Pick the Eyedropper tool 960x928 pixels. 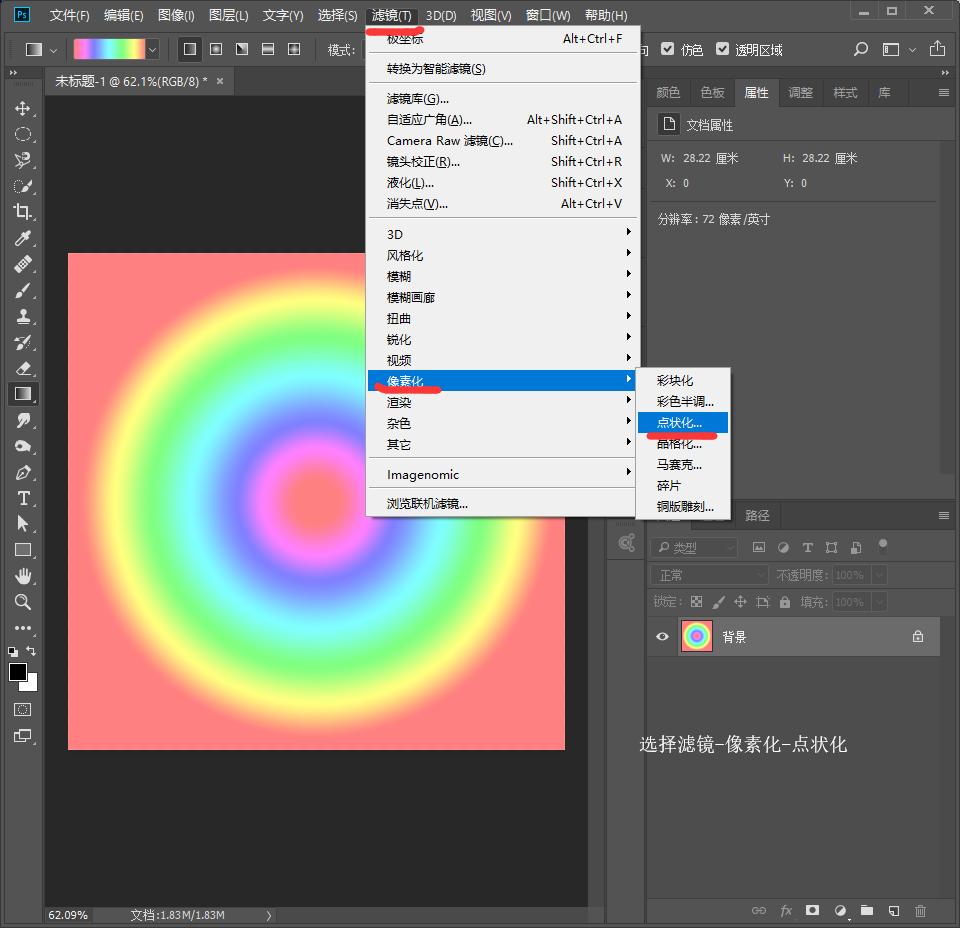(x=22, y=238)
